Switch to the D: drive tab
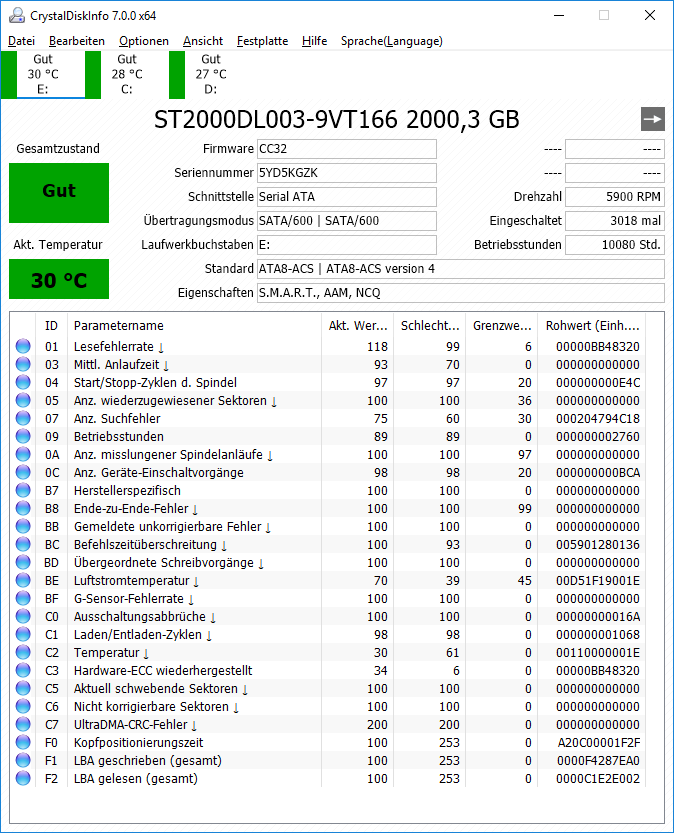Image resolution: width=674 pixels, height=833 pixels. pos(211,74)
